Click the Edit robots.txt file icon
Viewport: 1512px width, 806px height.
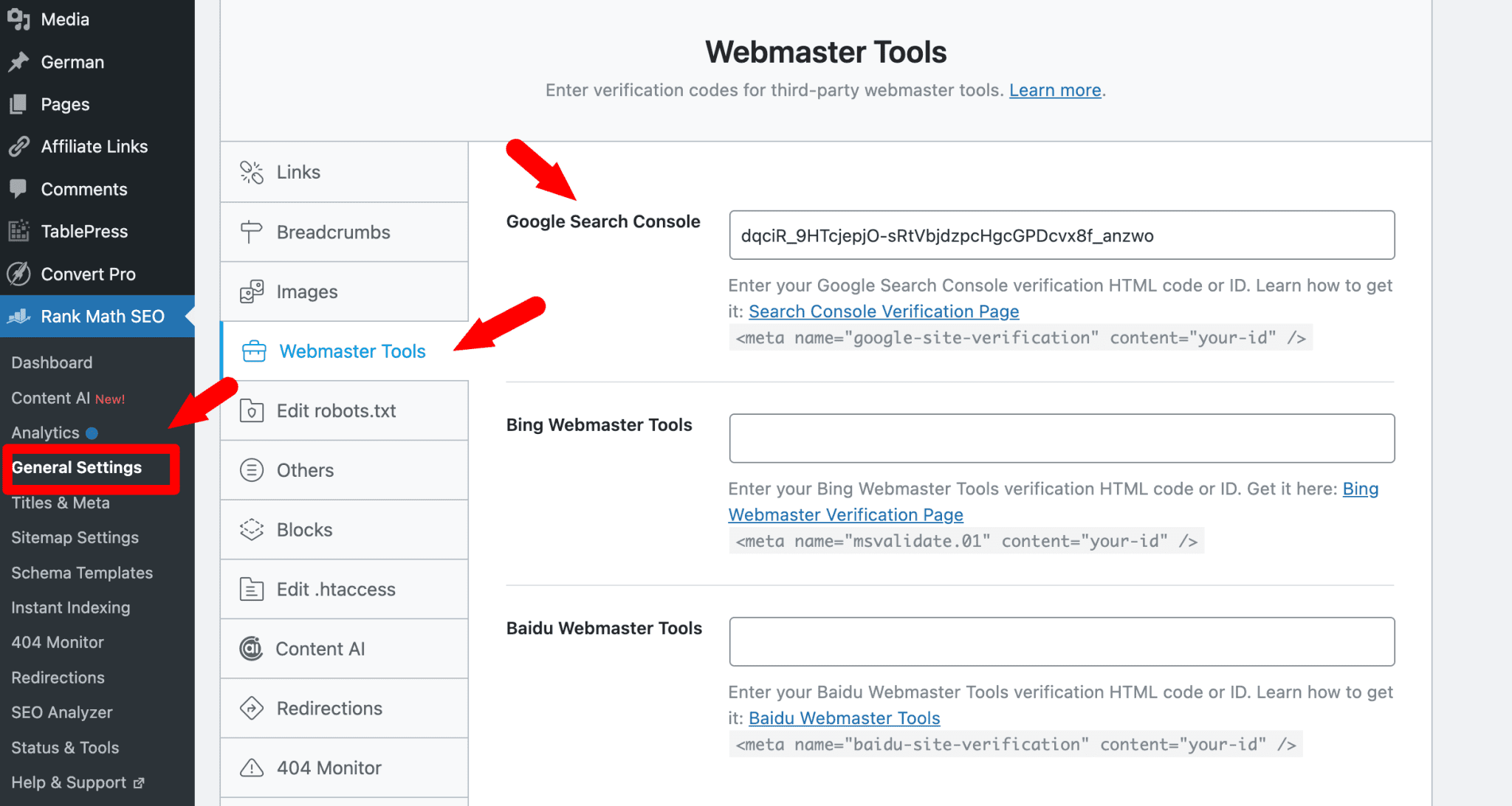(x=252, y=410)
